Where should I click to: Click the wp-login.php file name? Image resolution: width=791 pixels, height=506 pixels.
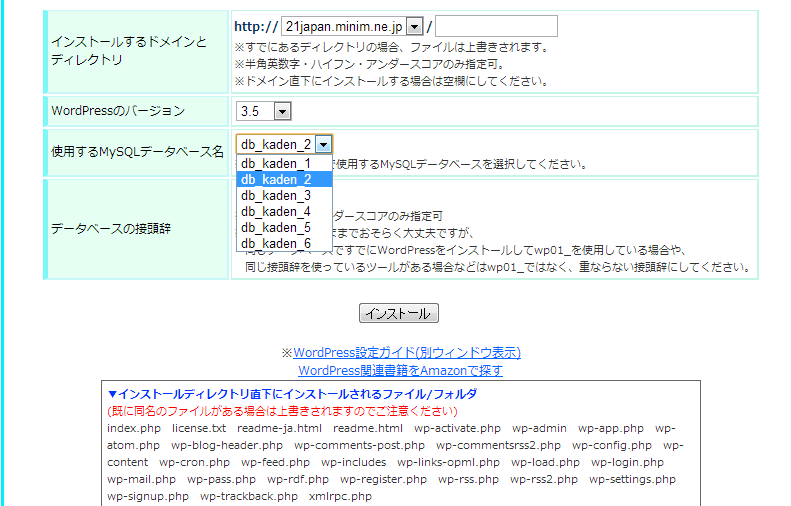628,463
